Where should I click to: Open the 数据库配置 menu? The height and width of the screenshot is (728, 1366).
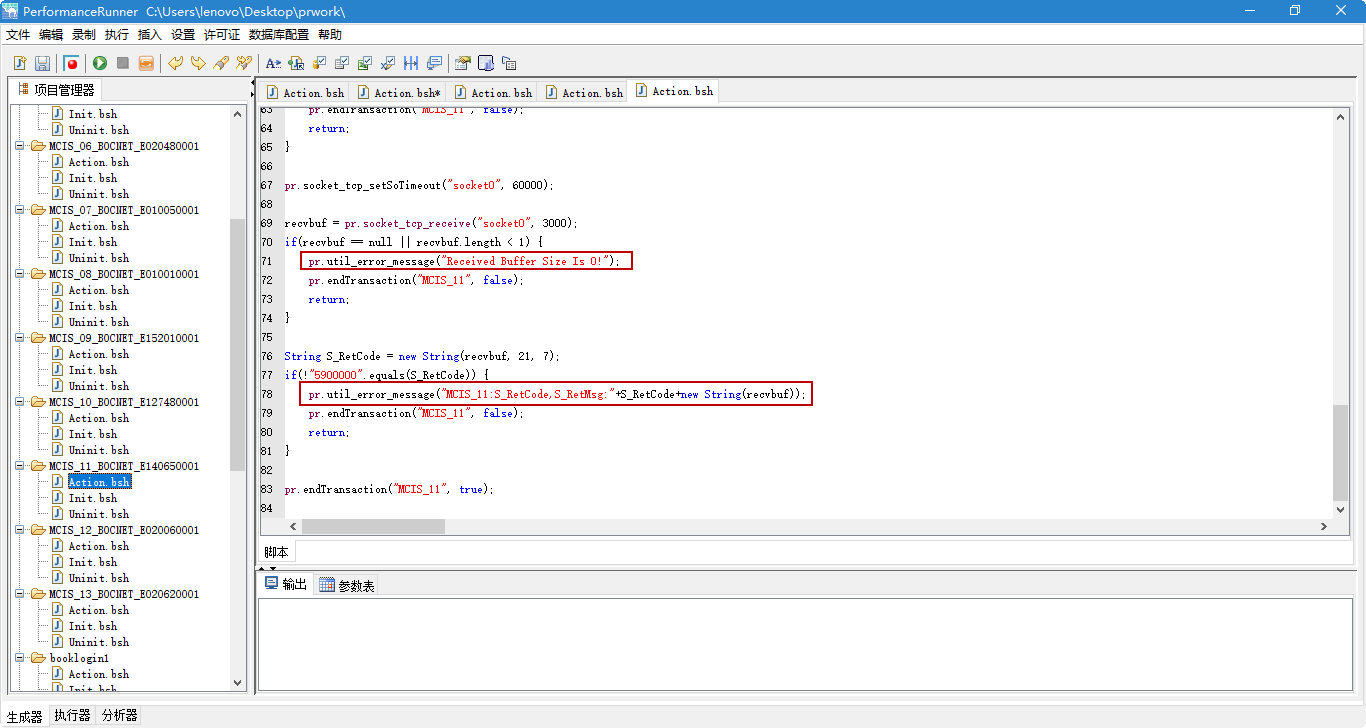[x=279, y=35]
